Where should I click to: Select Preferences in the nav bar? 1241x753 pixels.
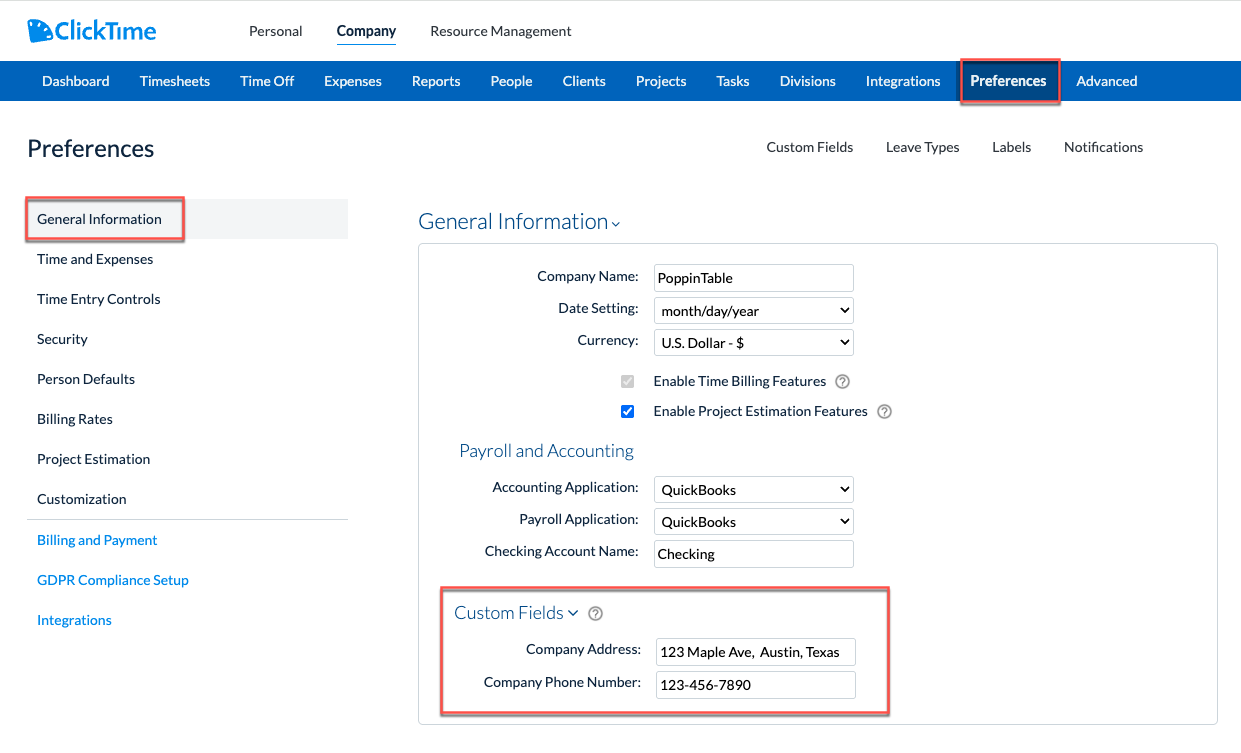coord(1008,81)
